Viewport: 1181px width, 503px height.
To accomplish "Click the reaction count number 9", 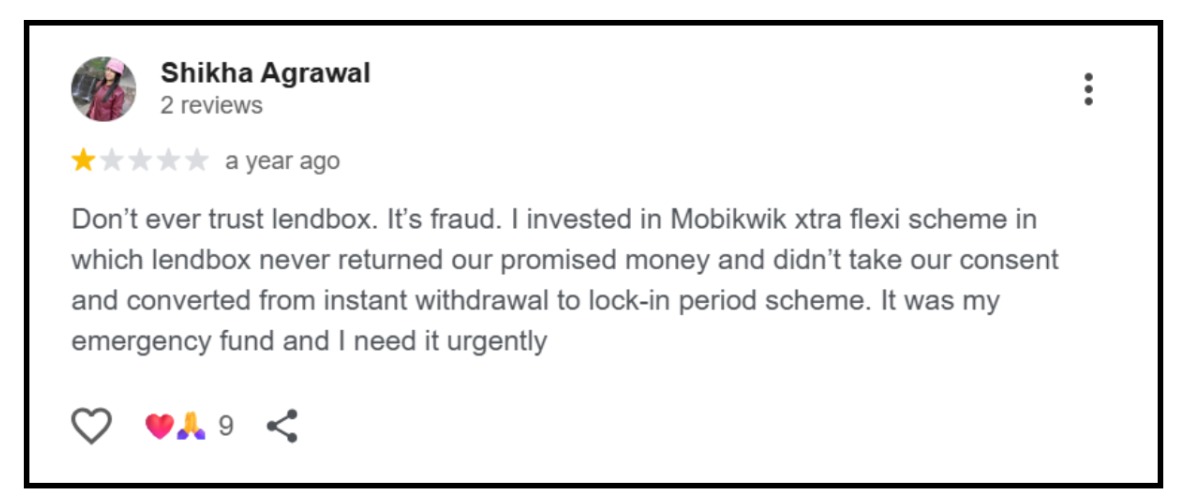I will coord(226,427).
